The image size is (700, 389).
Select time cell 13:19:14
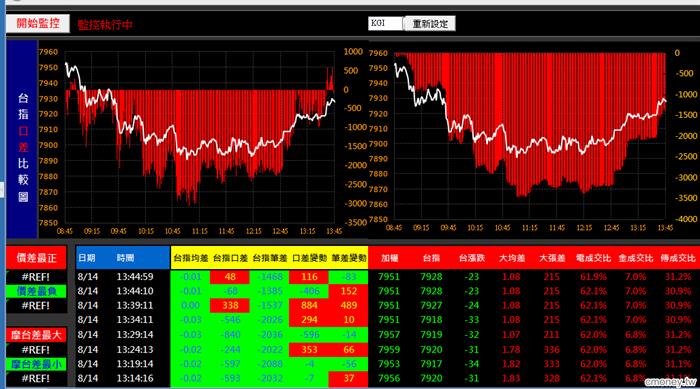[x=135, y=364]
